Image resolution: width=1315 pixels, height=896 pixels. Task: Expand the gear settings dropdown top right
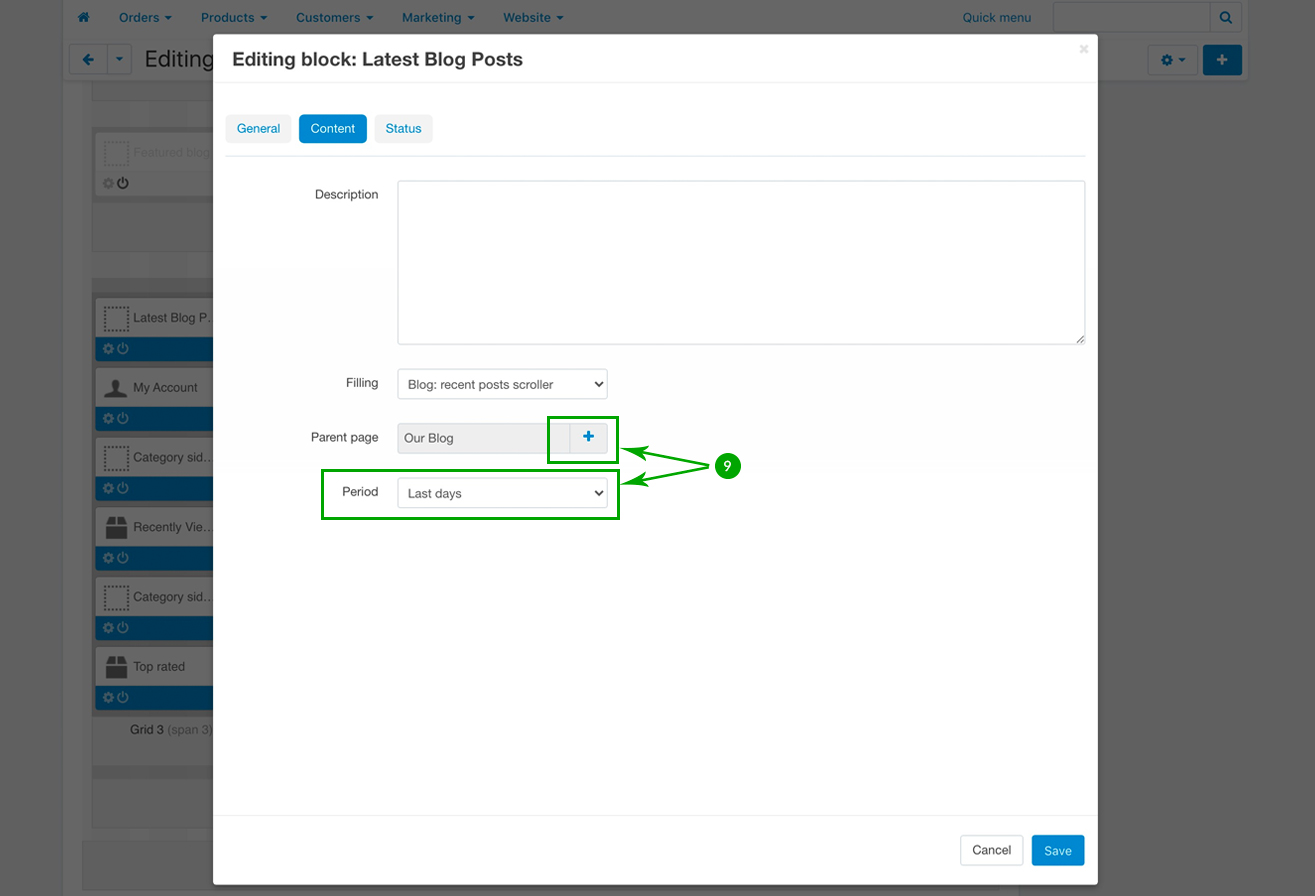tap(1172, 60)
